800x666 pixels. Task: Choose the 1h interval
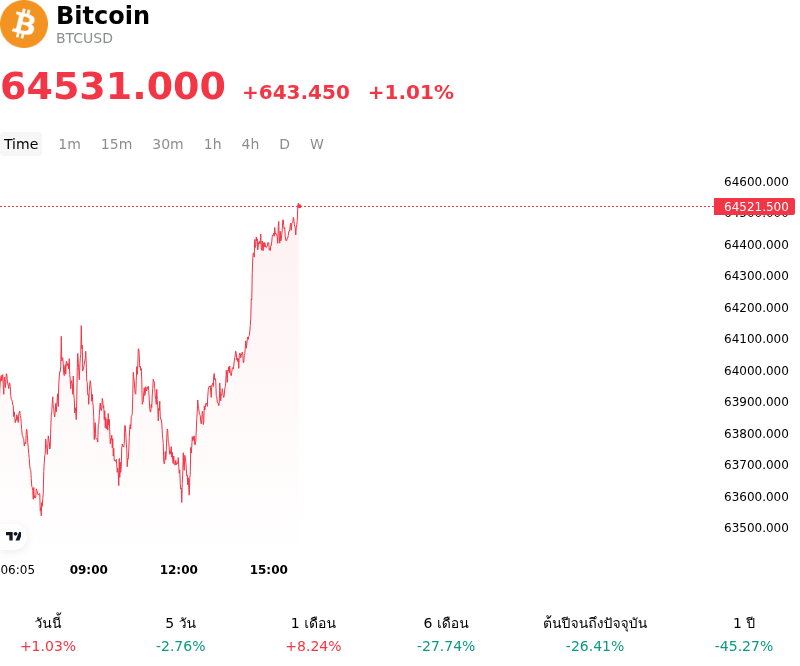click(x=213, y=144)
